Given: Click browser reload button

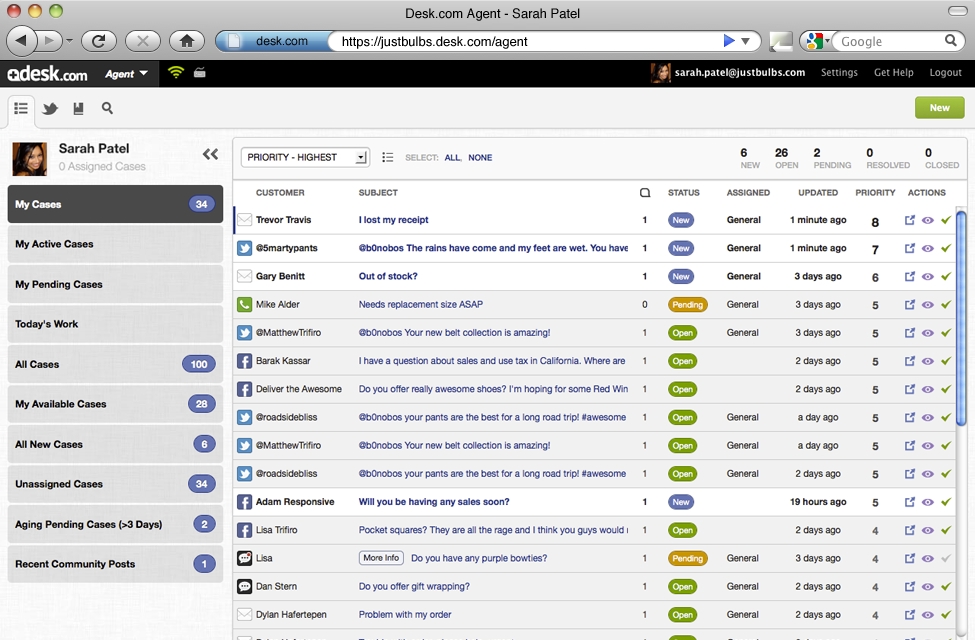Looking at the screenshot, I should (98, 42).
